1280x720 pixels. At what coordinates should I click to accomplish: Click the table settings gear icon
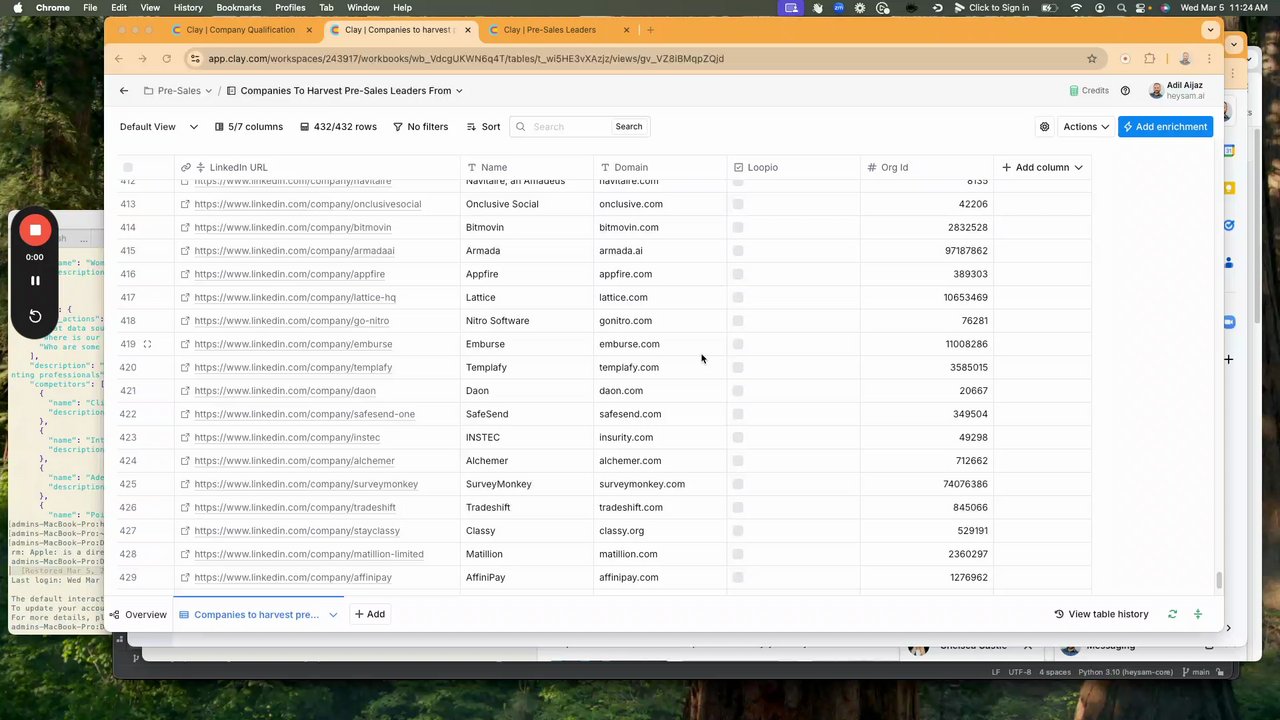[x=1045, y=127]
